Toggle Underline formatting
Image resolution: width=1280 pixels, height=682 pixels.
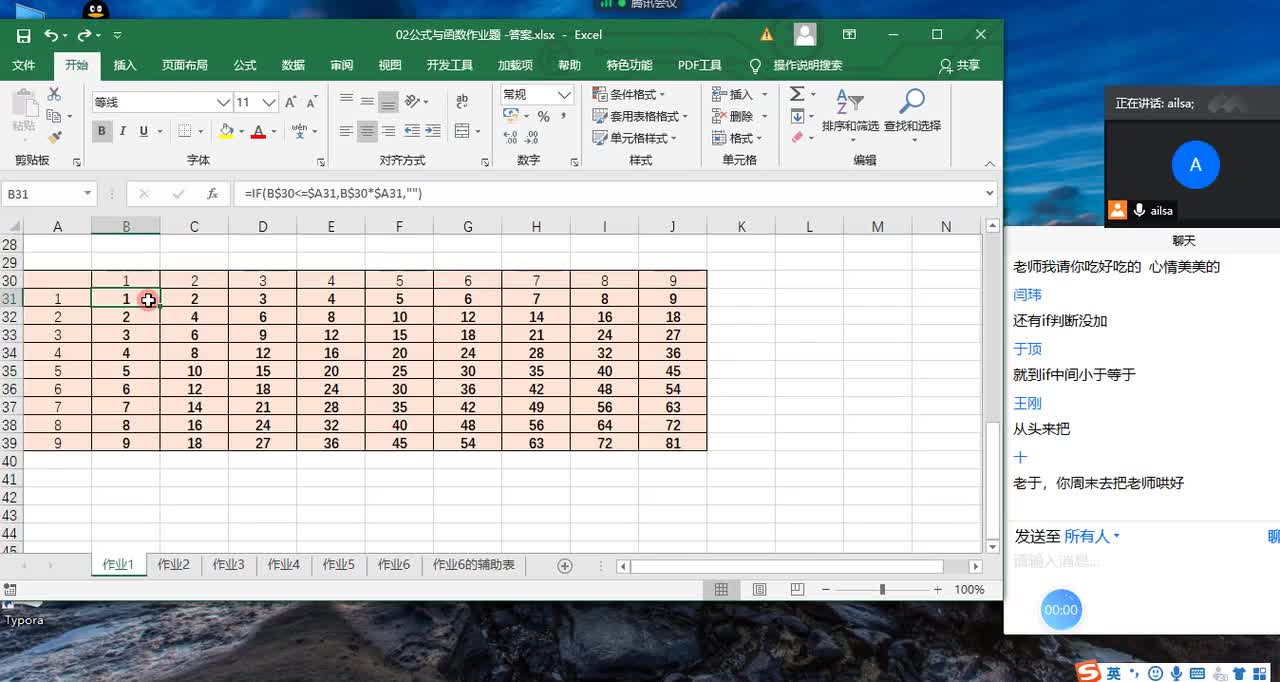(144, 131)
